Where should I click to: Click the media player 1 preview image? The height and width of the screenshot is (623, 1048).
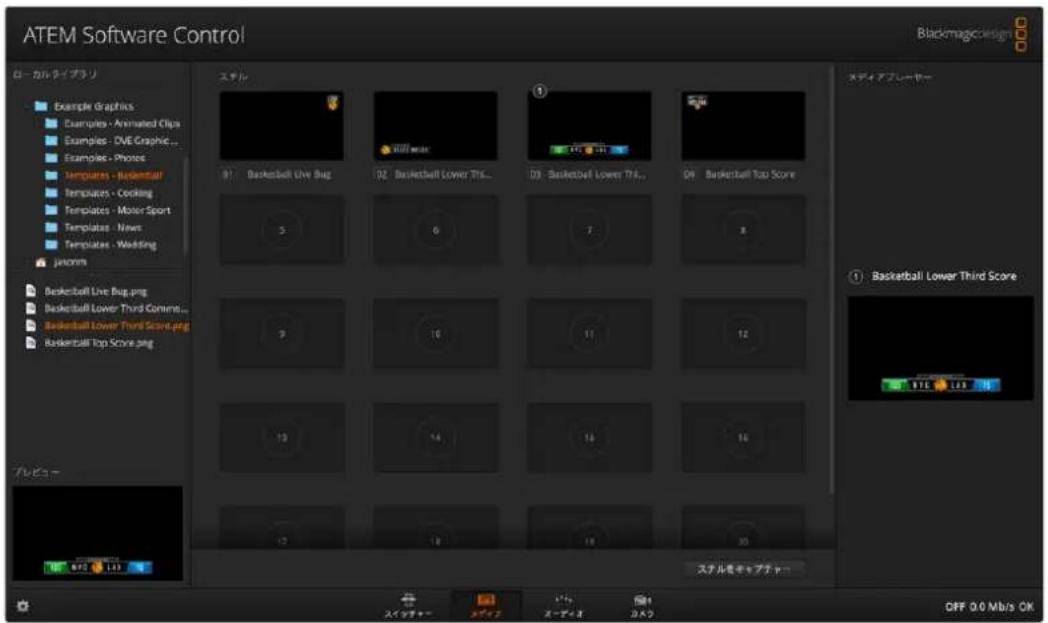coord(940,348)
